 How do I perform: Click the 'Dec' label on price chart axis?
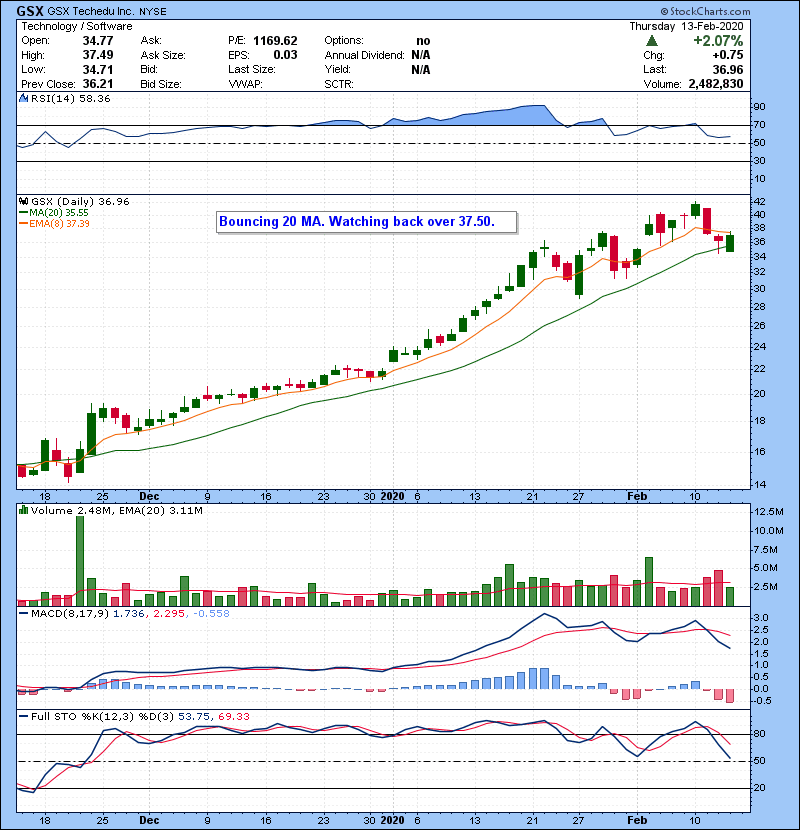pyautogui.click(x=149, y=497)
